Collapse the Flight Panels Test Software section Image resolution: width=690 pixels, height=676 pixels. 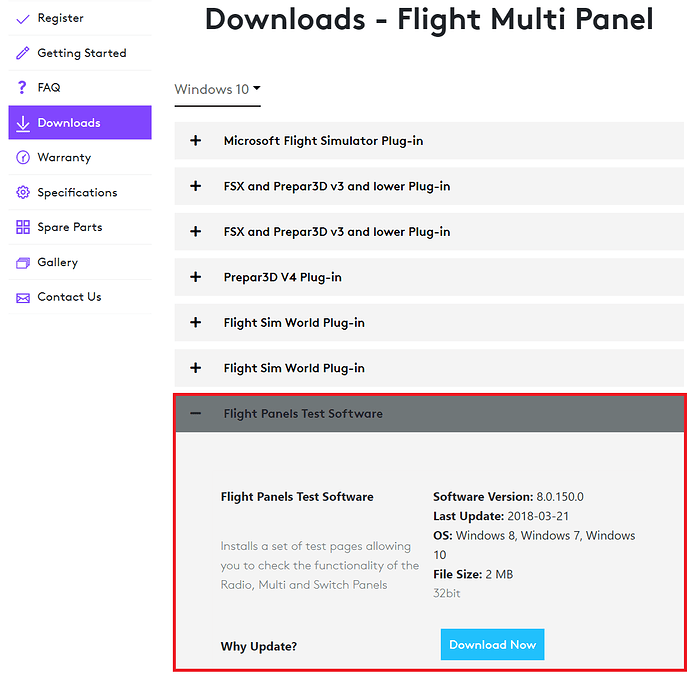tap(429, 414)
